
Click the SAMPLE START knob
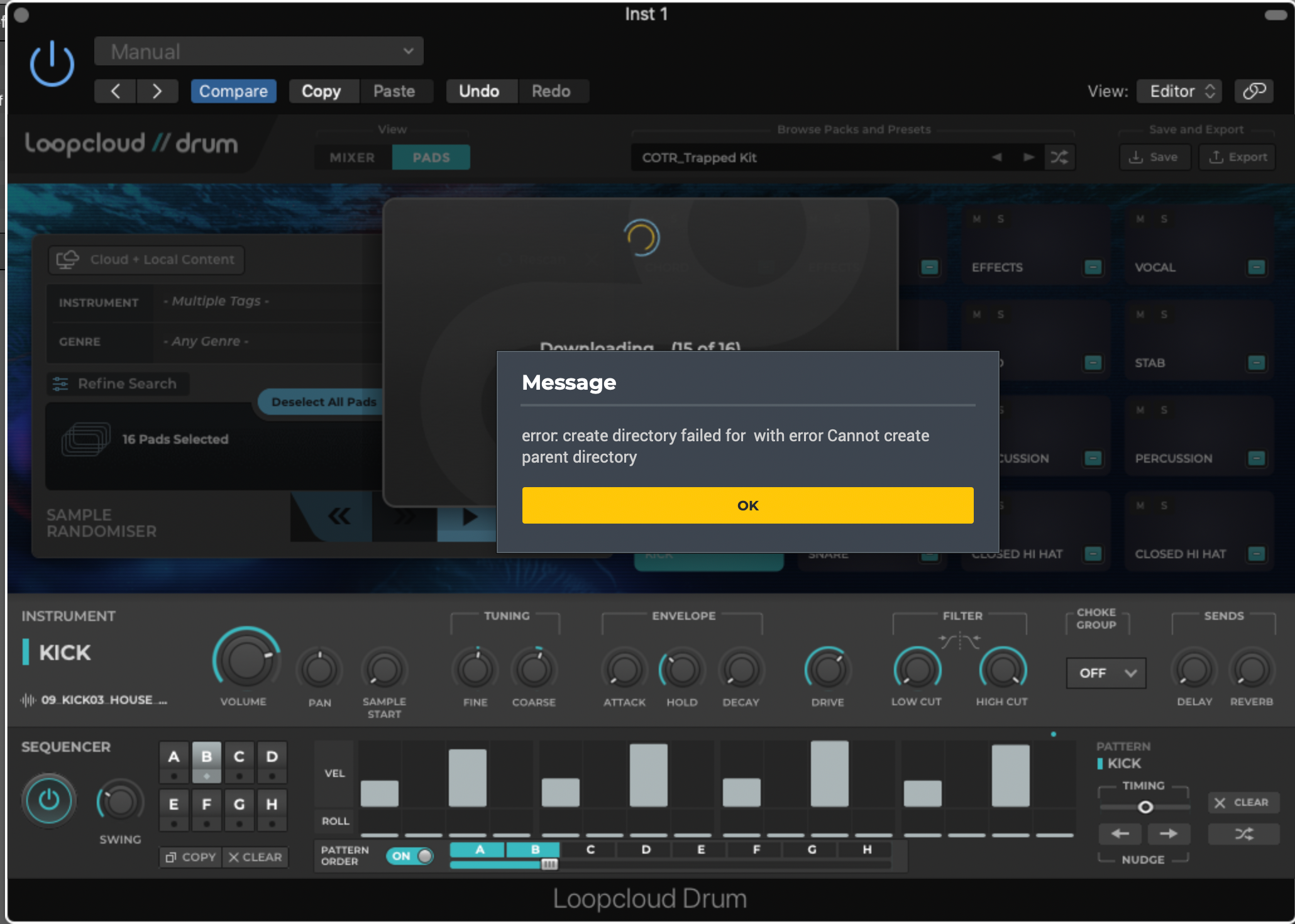(384, 669)
